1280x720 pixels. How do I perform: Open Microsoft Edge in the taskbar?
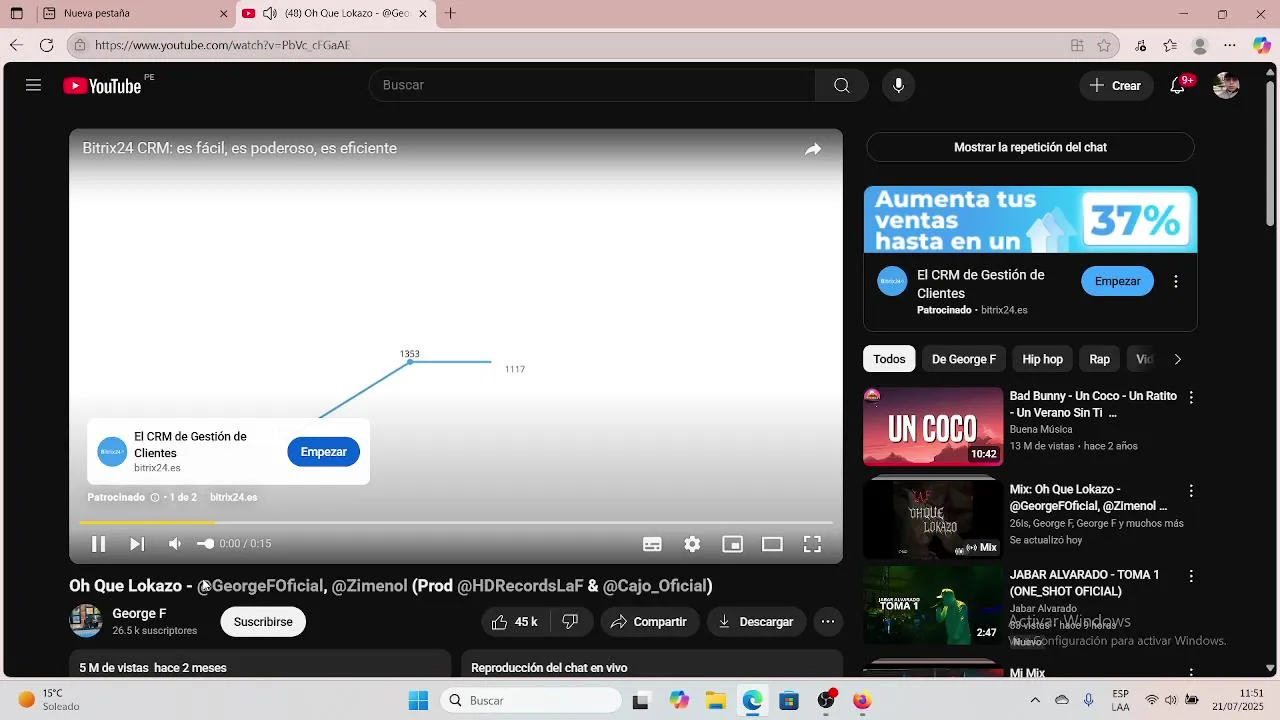(752, 701)
